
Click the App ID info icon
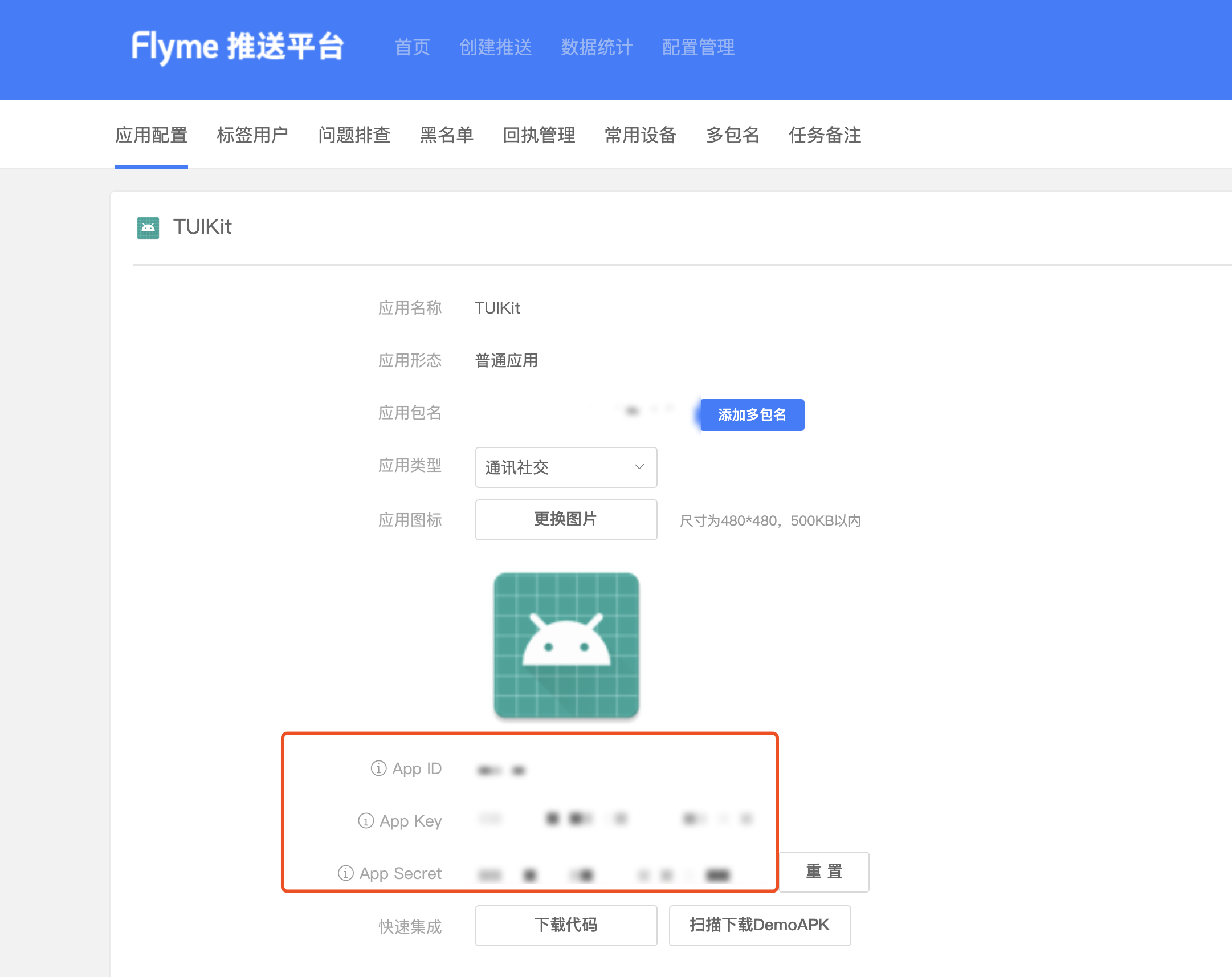[x=378, y=768]
